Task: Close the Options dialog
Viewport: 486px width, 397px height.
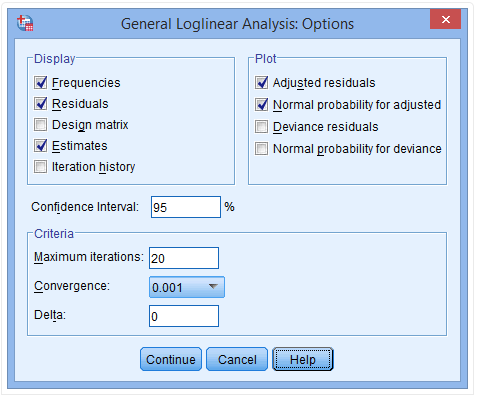Action: click(x=446, y=19)
